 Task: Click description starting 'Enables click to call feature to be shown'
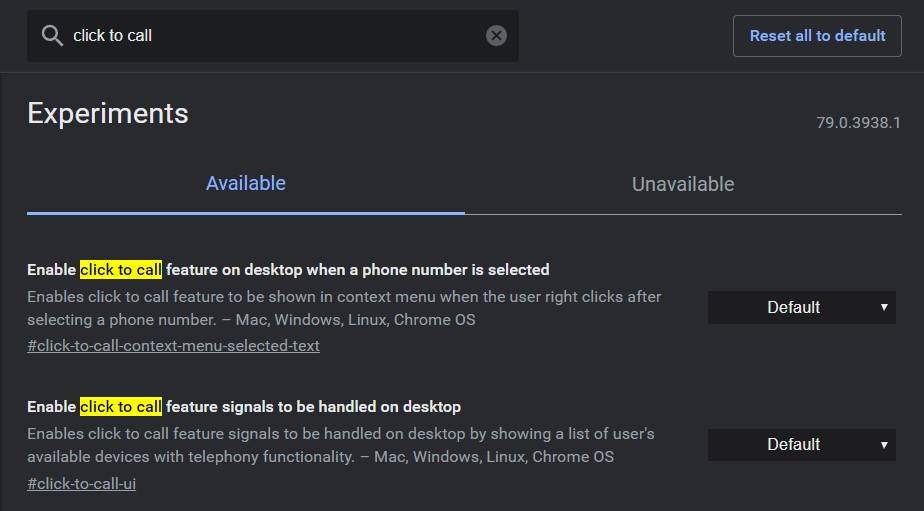pos(344,308)
